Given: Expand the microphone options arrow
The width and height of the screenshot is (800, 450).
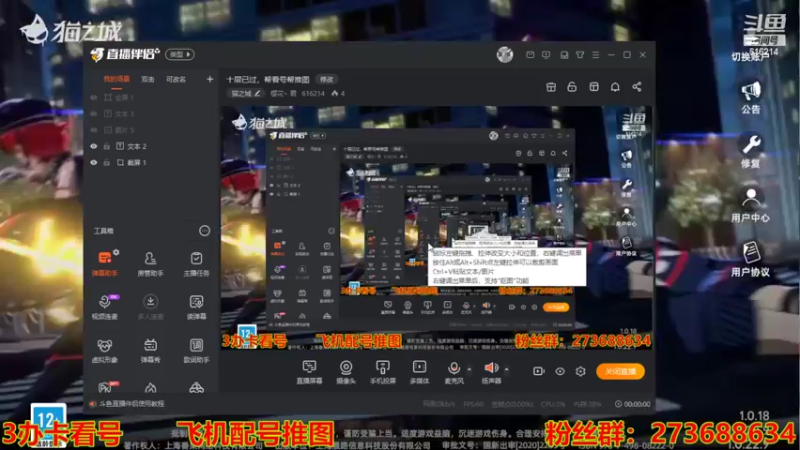Looking at the screenshot, I should [469, 369].
